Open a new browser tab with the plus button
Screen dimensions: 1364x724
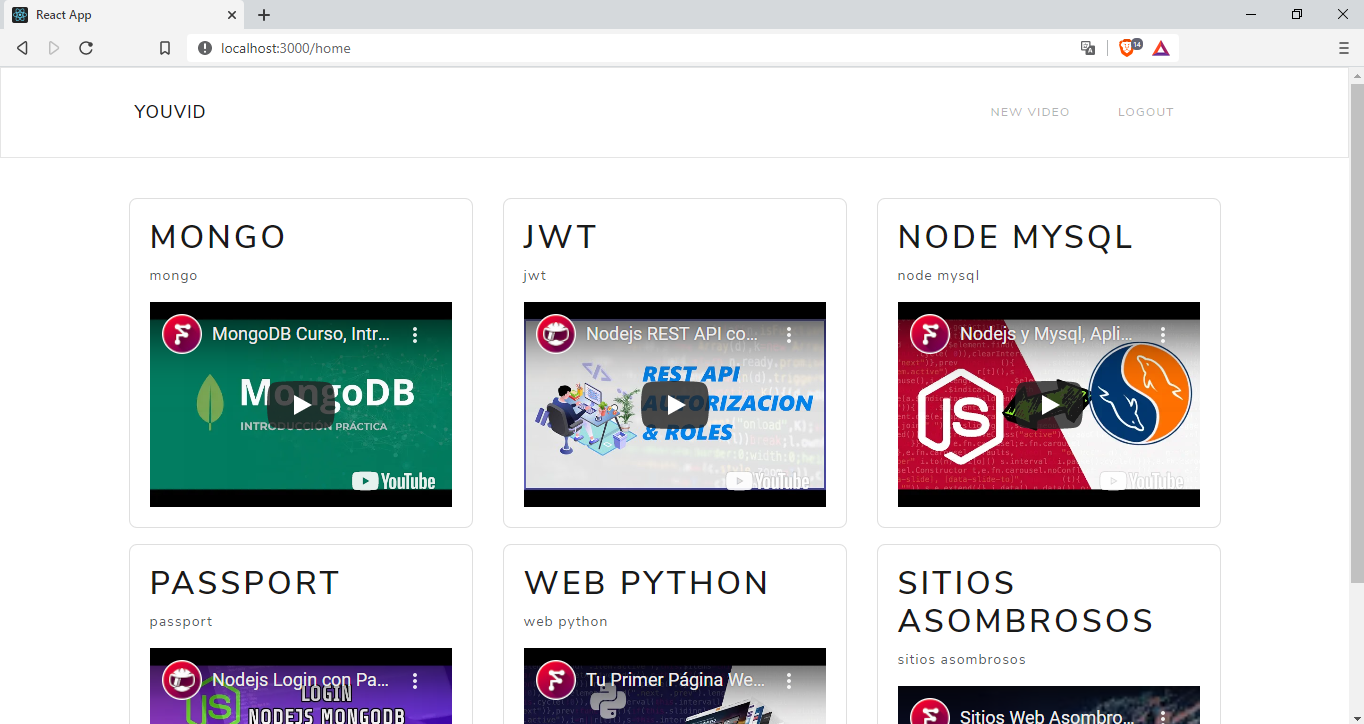[263, 15]
